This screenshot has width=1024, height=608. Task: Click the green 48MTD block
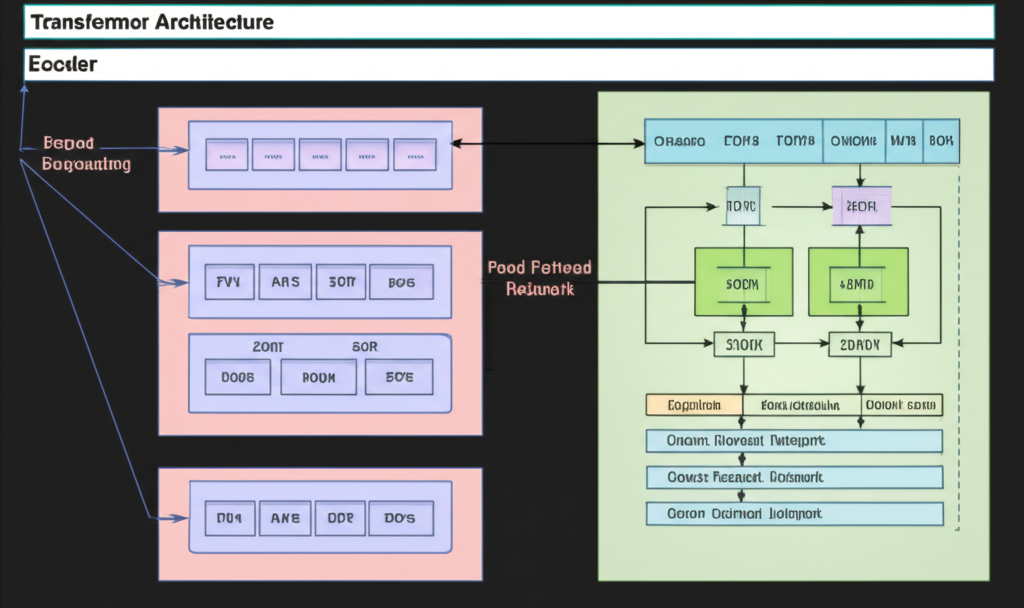(858, 281)
